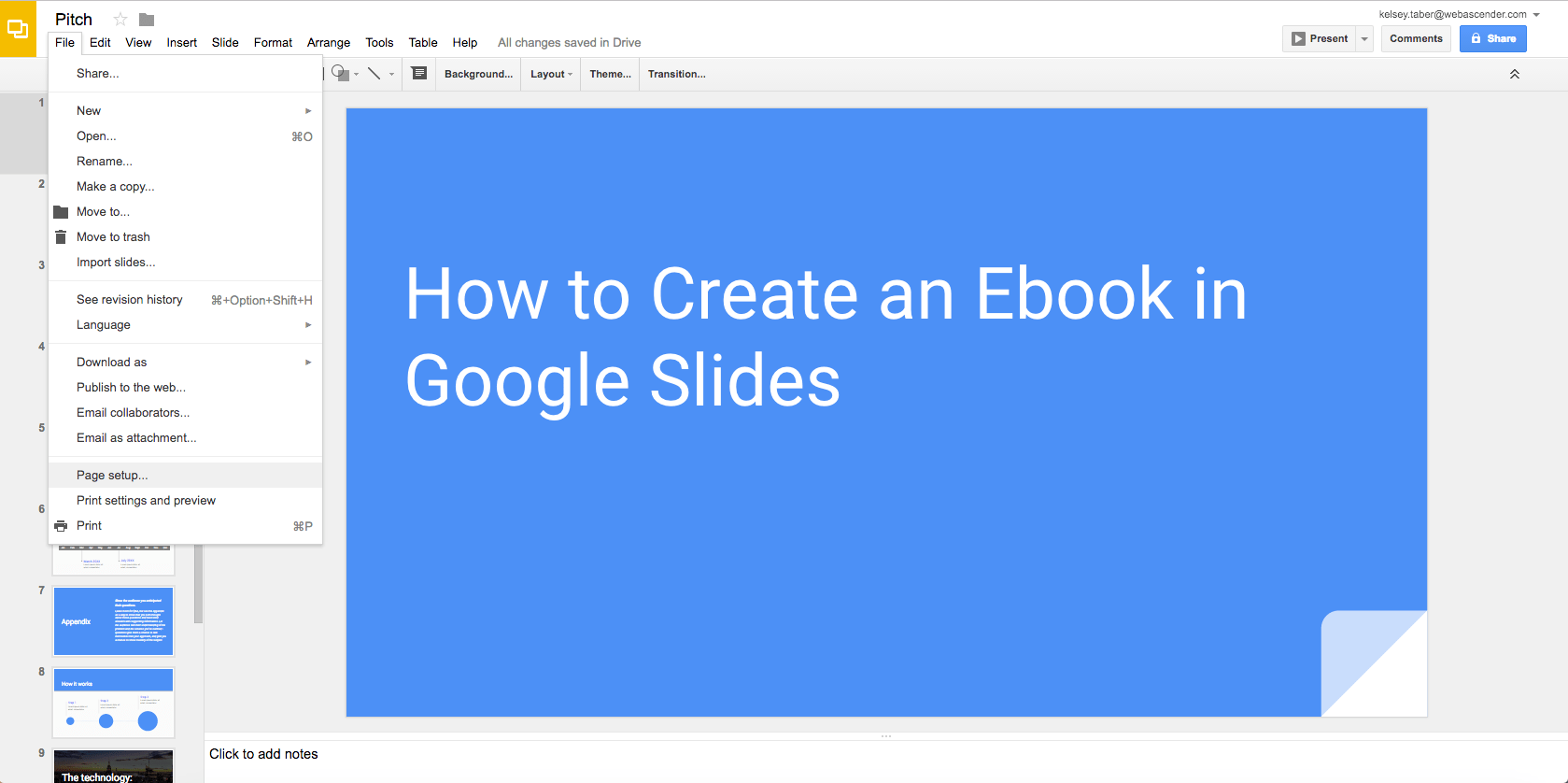Open the Layout dropdown

(x=551, y=74)
